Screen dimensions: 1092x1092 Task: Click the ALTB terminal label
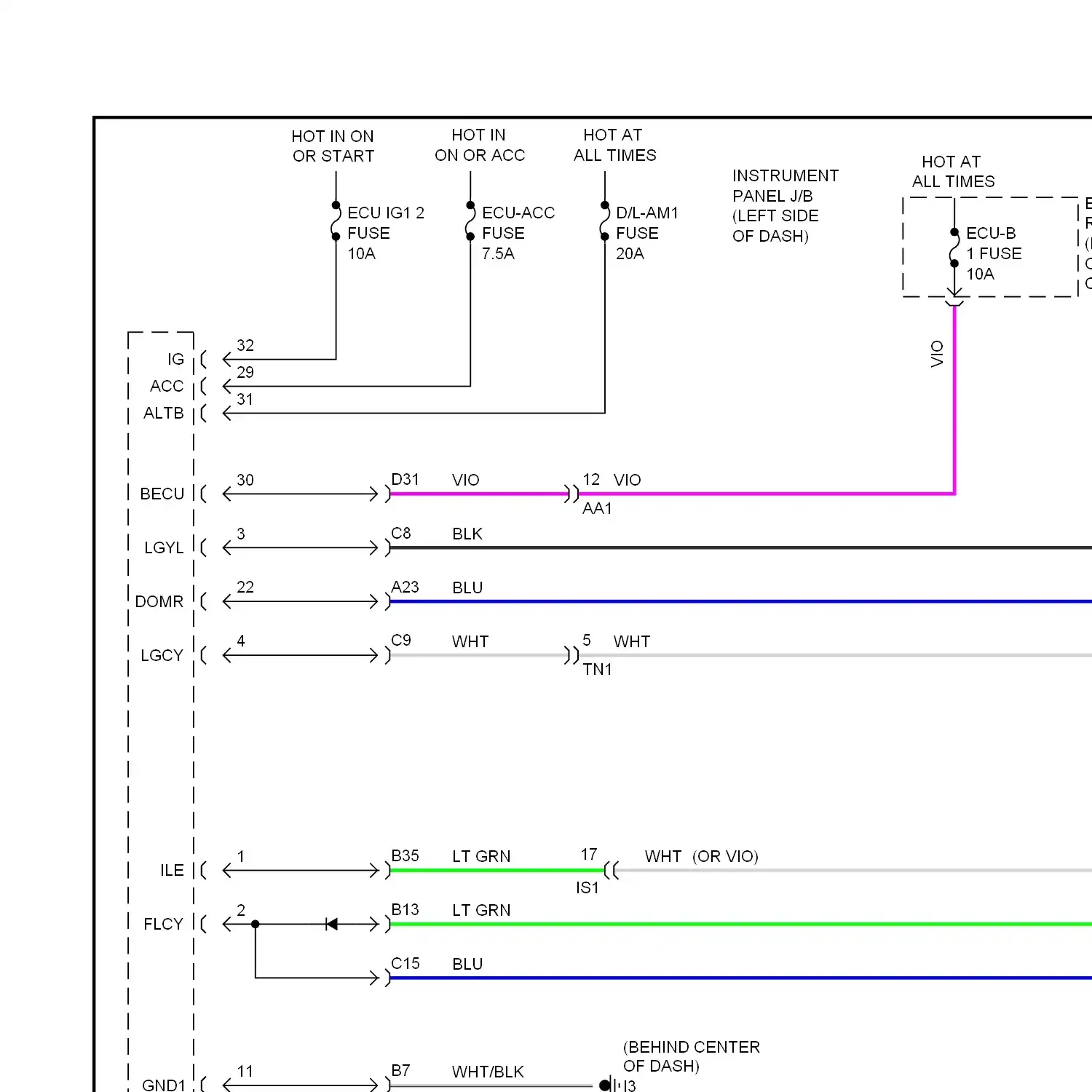tap(164, 413)
